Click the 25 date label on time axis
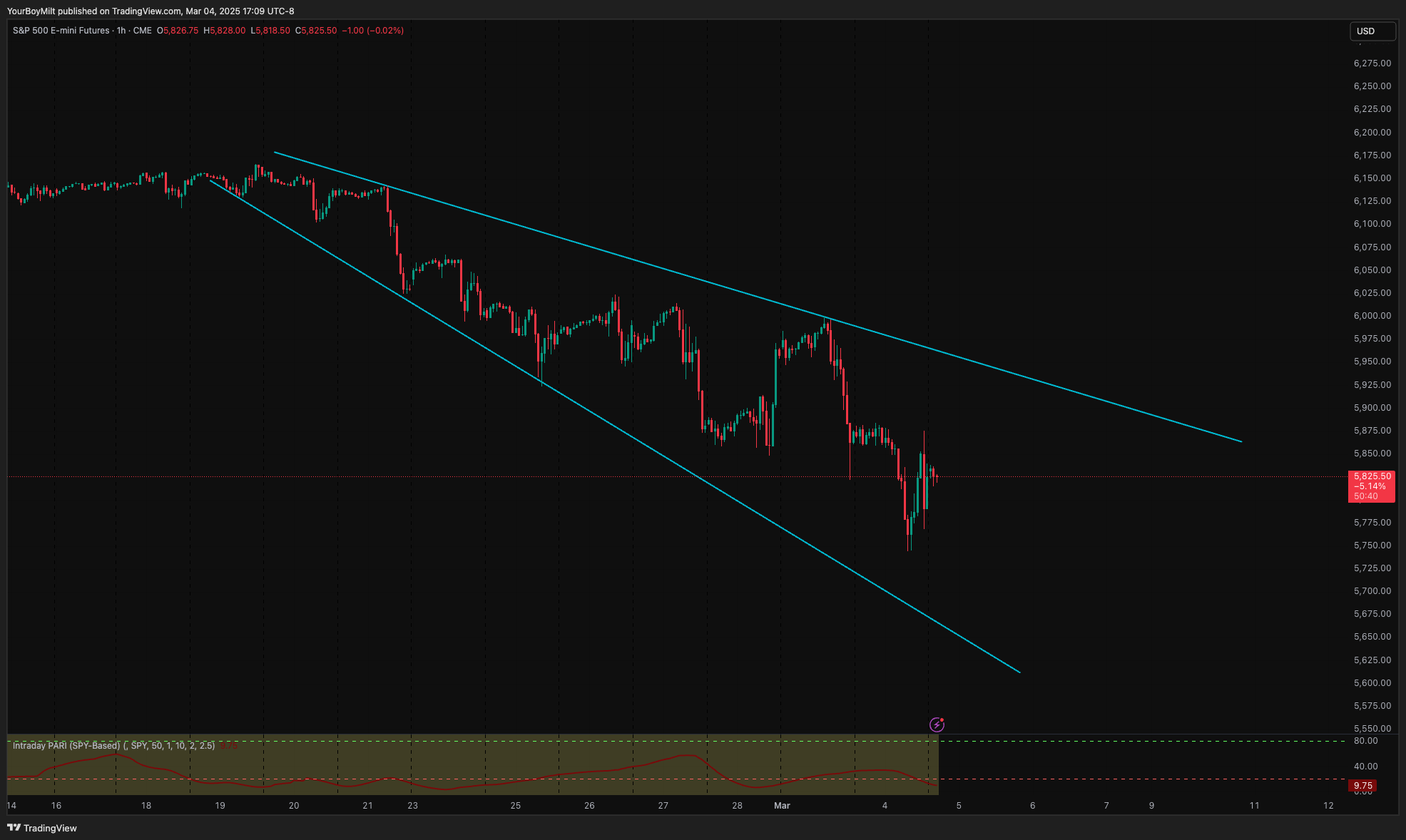Screen dimensions: 1406x840 pos(515,806)
